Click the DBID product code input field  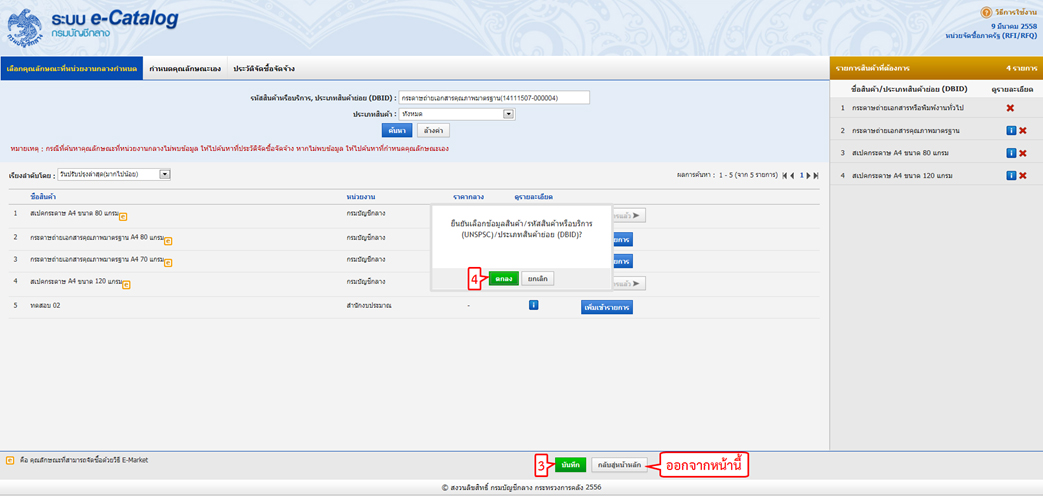(493, 98)
